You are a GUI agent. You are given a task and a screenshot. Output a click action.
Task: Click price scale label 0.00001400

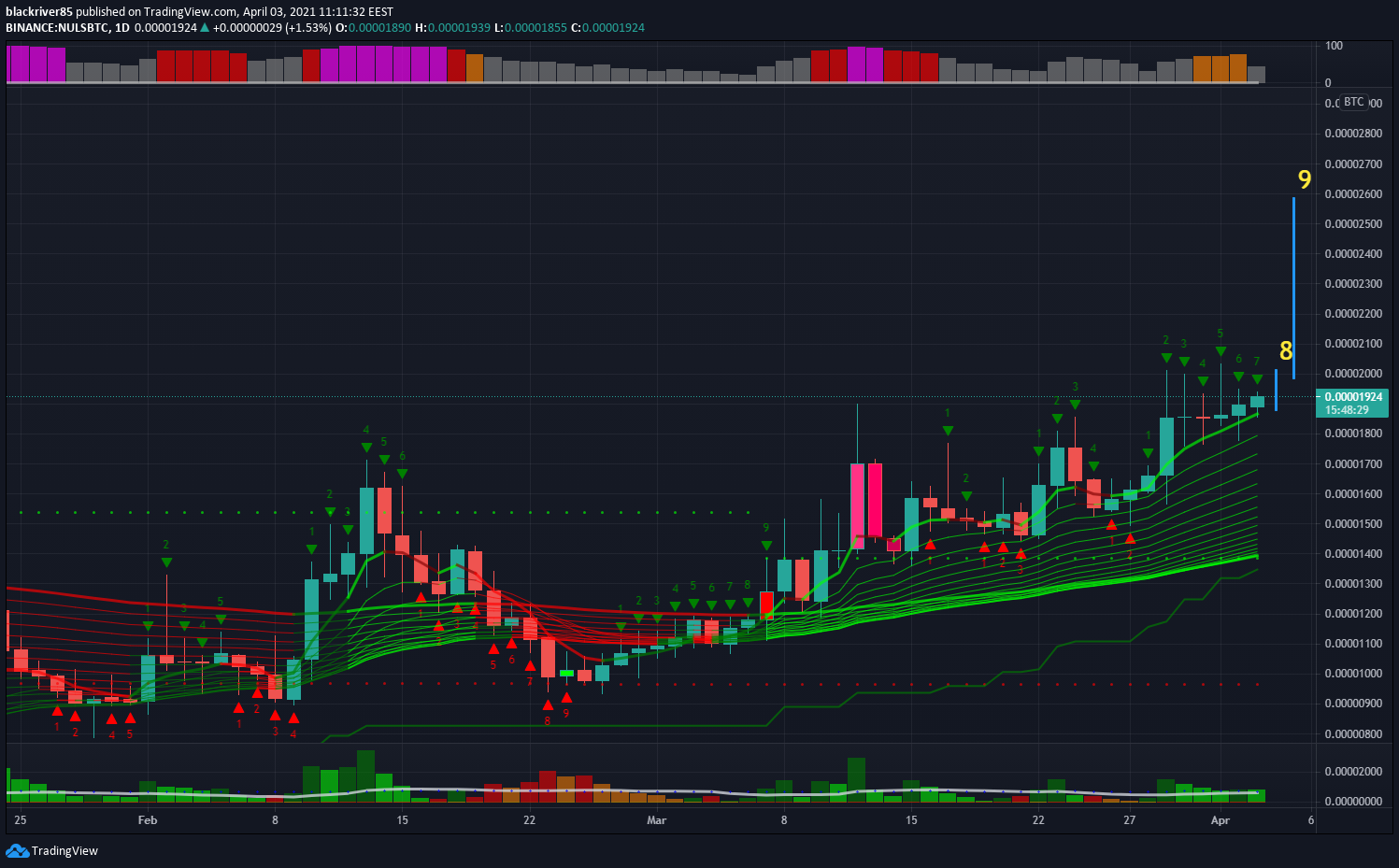(1353, 554)
